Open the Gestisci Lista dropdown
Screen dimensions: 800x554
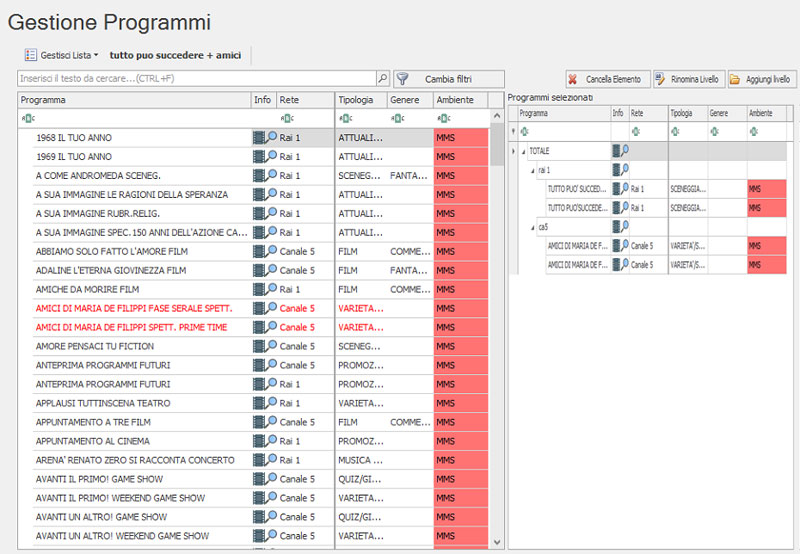click(61, 55)
